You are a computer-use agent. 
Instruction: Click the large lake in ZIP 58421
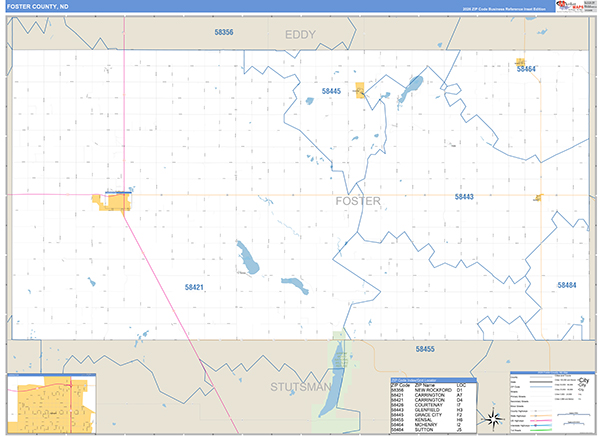click(248, 257)
